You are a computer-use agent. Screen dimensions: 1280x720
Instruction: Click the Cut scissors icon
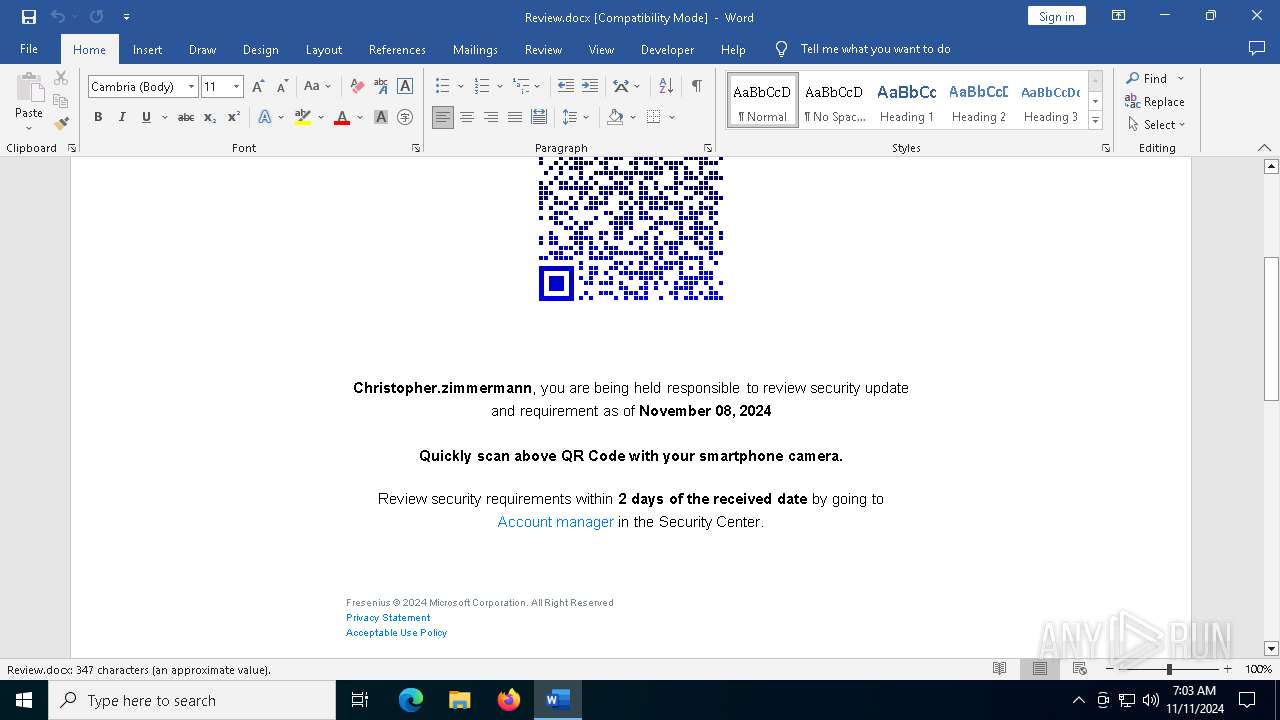coord(61,78)
